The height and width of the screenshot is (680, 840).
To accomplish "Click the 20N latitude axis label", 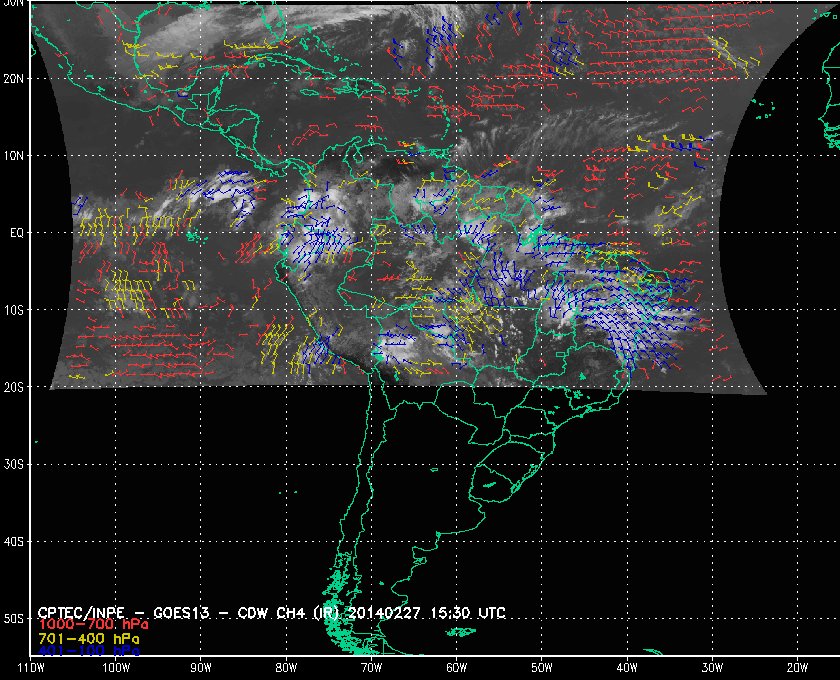I will tap(13, 78).
